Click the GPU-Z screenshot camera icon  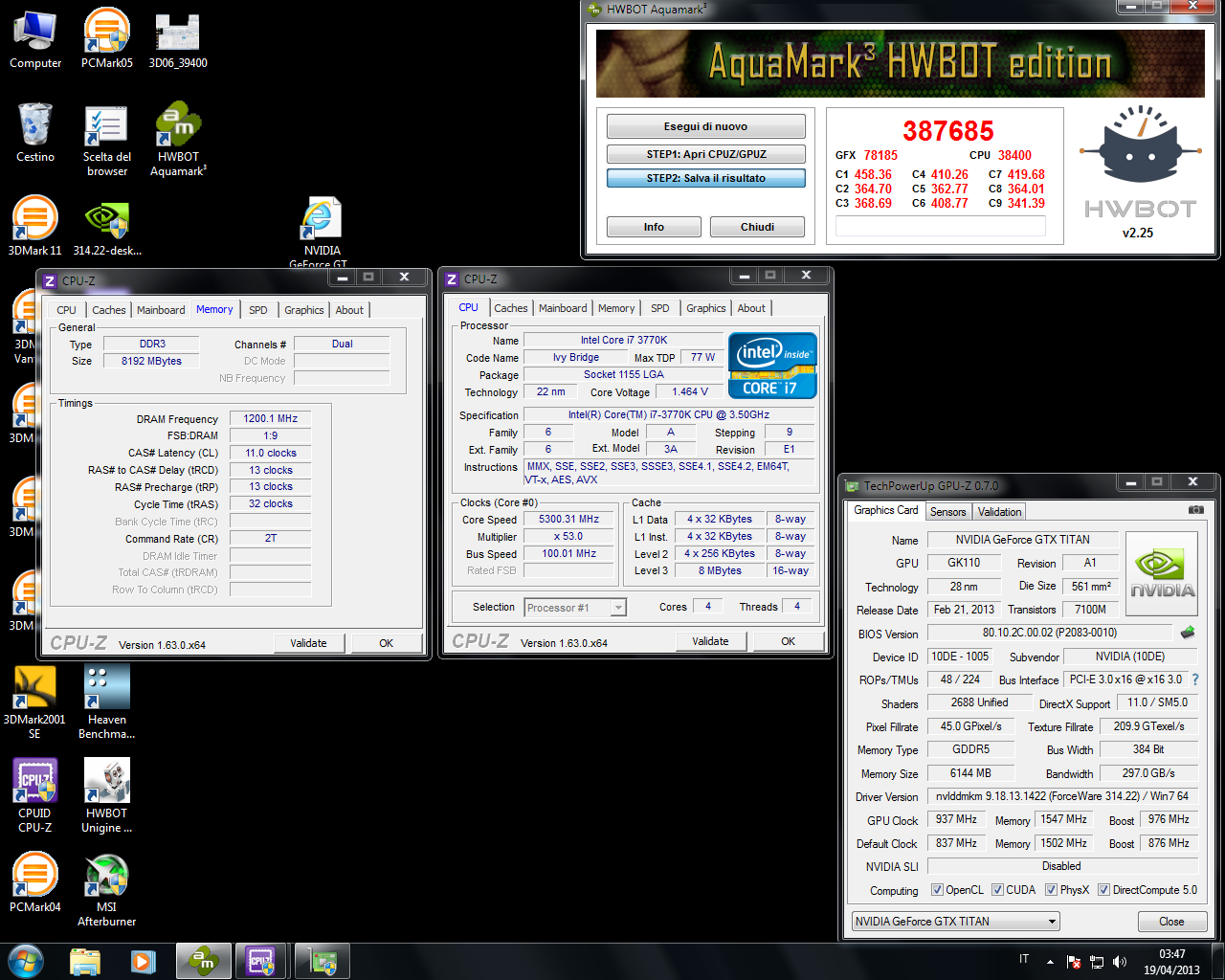(1195, 510)
